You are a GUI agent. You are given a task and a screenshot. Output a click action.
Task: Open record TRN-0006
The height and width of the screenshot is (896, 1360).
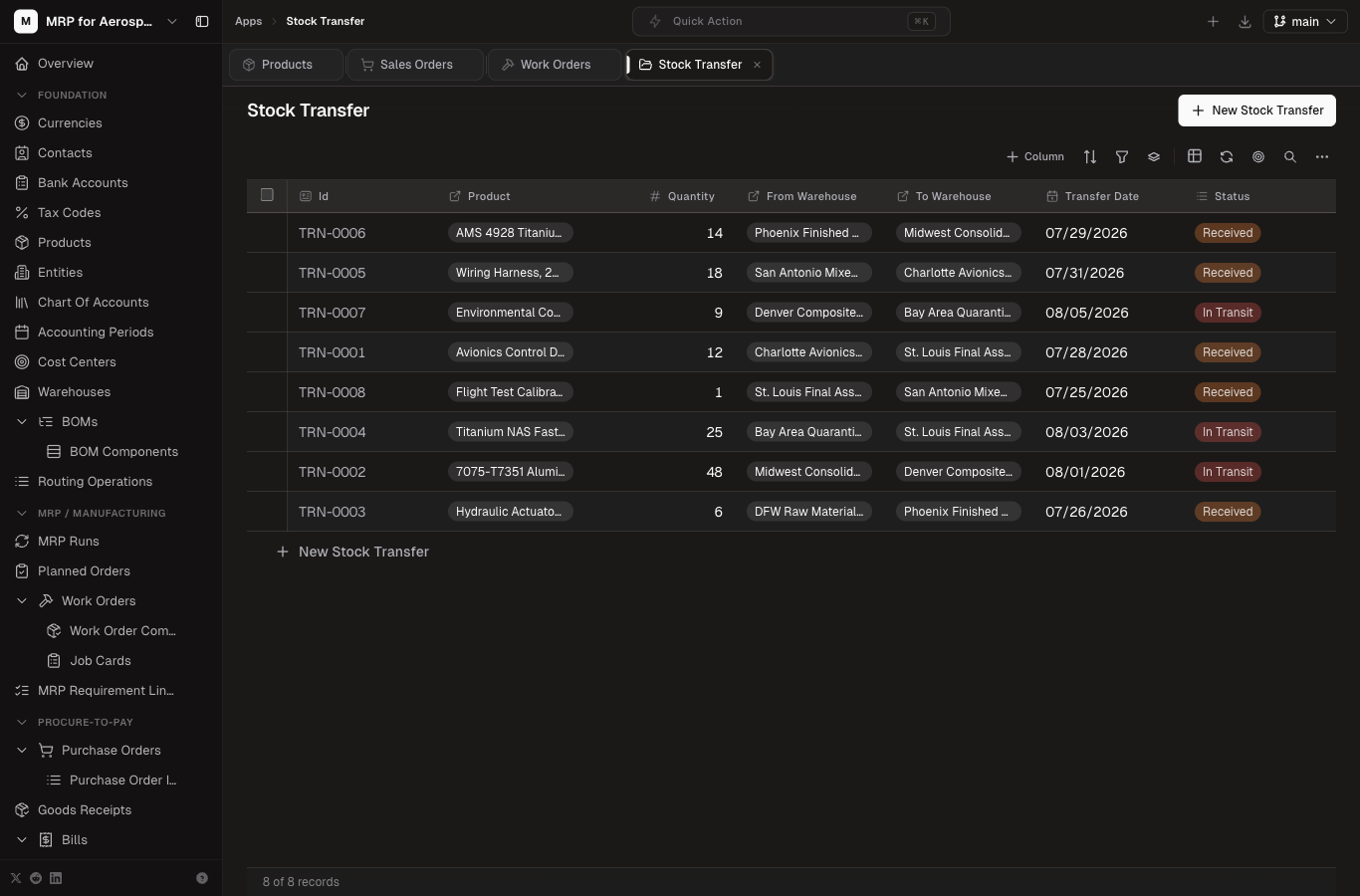tap(333, 233)
